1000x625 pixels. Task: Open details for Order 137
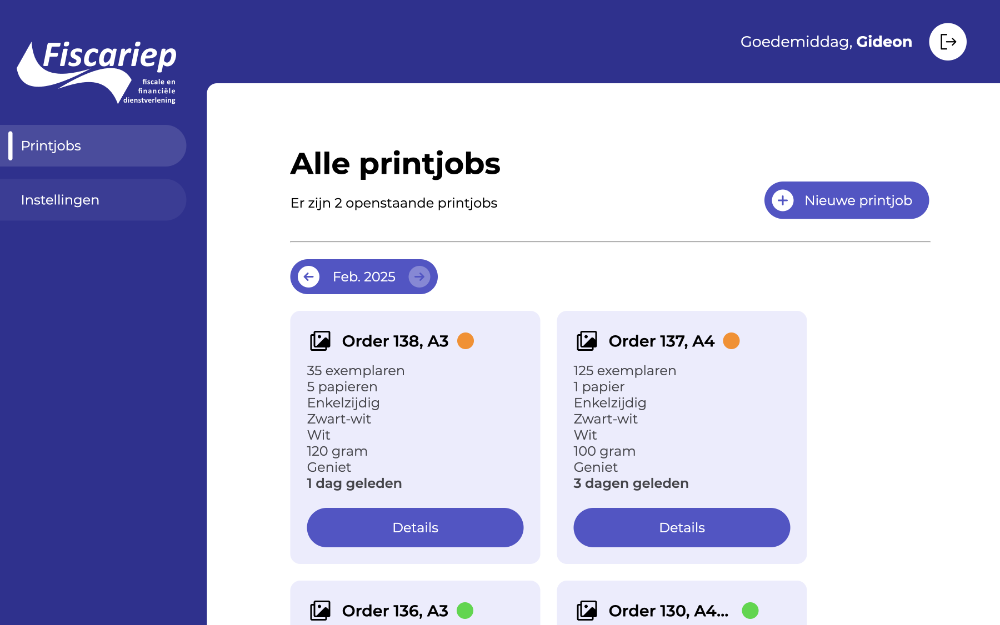point(681,527)
